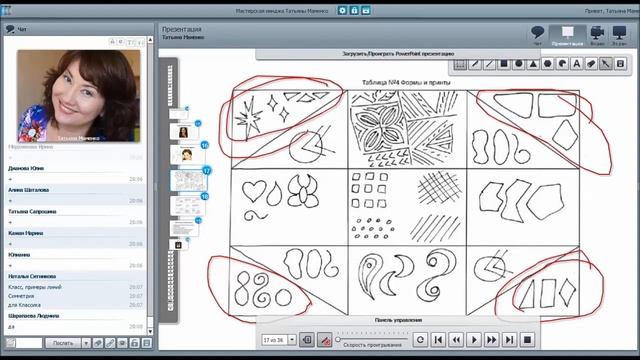Adjust the playback speed slider handle
The image size is (640, 360).
coord(338,339)
